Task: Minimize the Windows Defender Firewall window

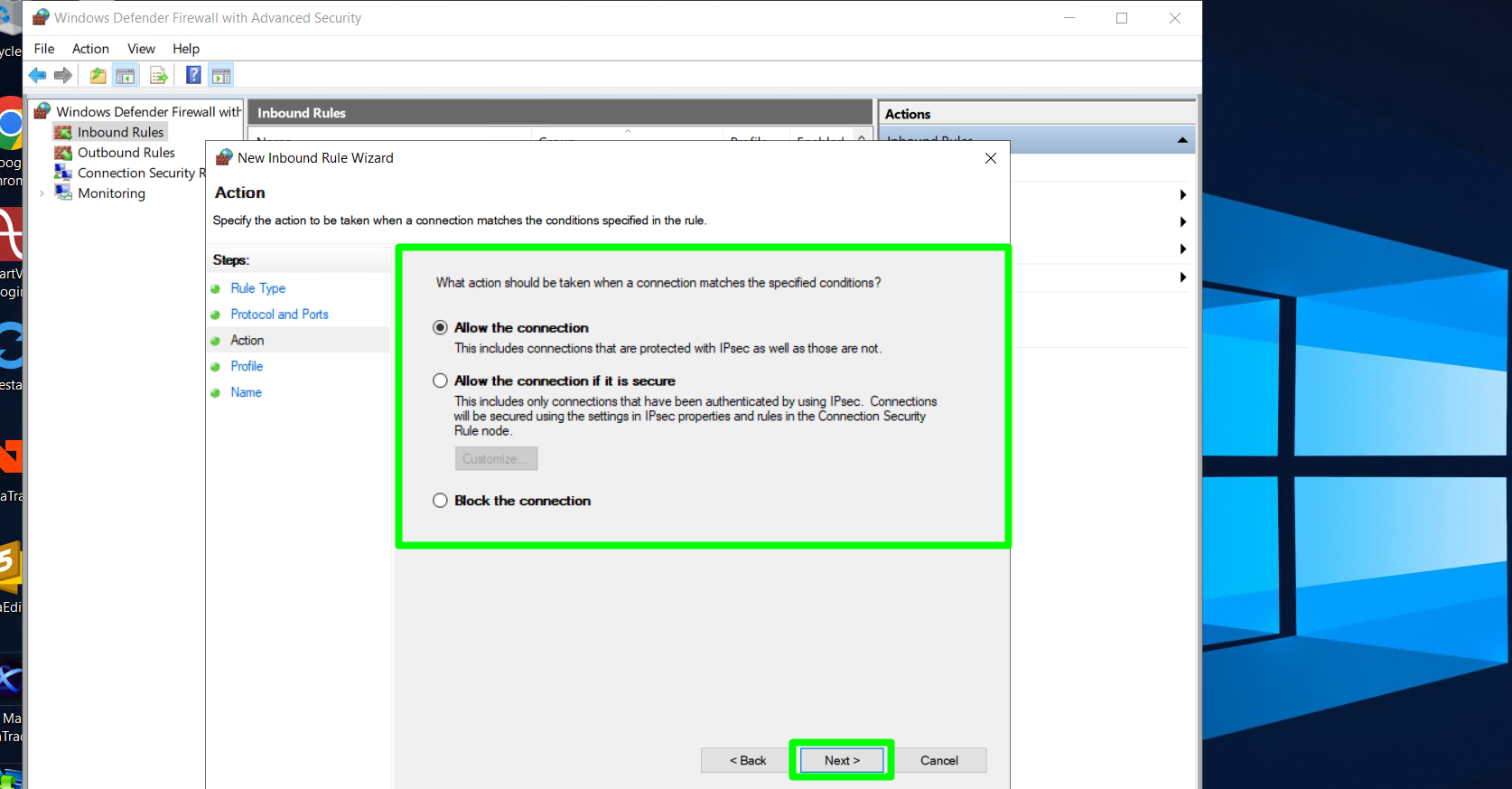Action: [x=1069, y=18]
